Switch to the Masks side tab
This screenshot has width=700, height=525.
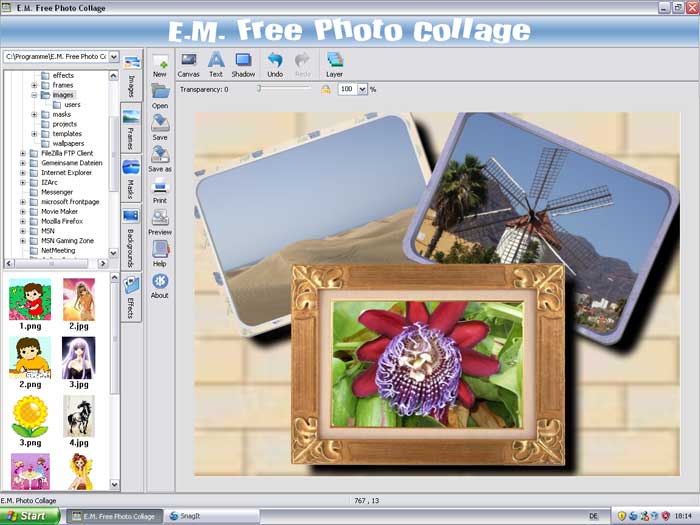pyautogui.click(x=131, y=179)
